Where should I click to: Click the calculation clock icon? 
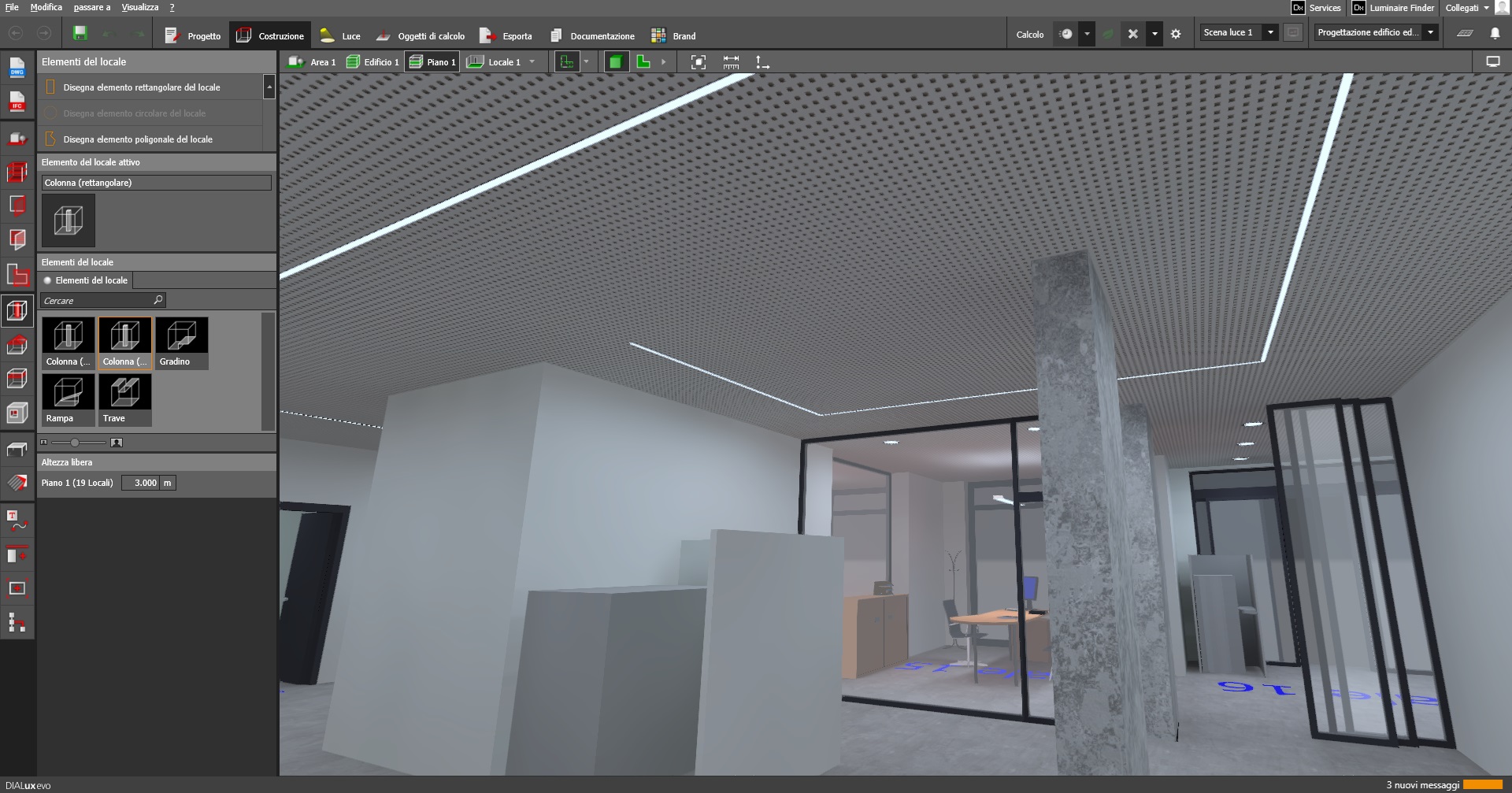coord(1066,35)
